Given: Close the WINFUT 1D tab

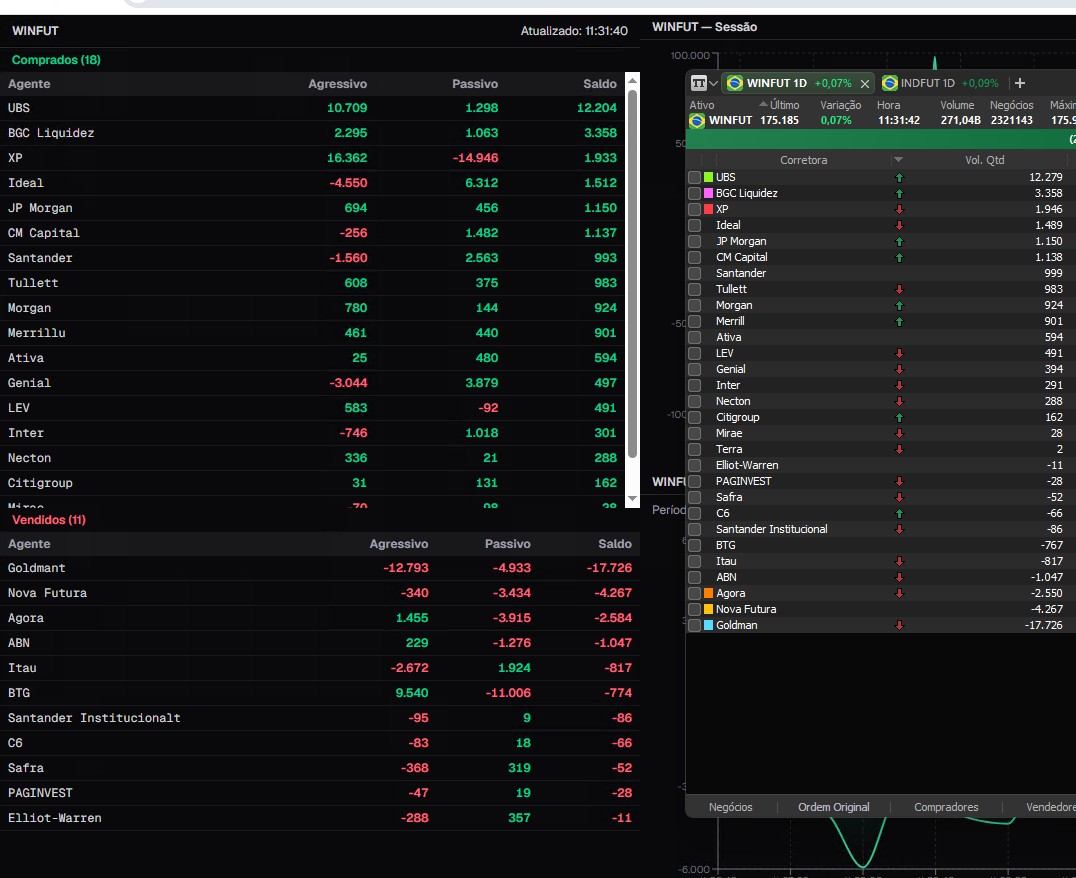Looking at the screenshot, I should tap(865, 84).
